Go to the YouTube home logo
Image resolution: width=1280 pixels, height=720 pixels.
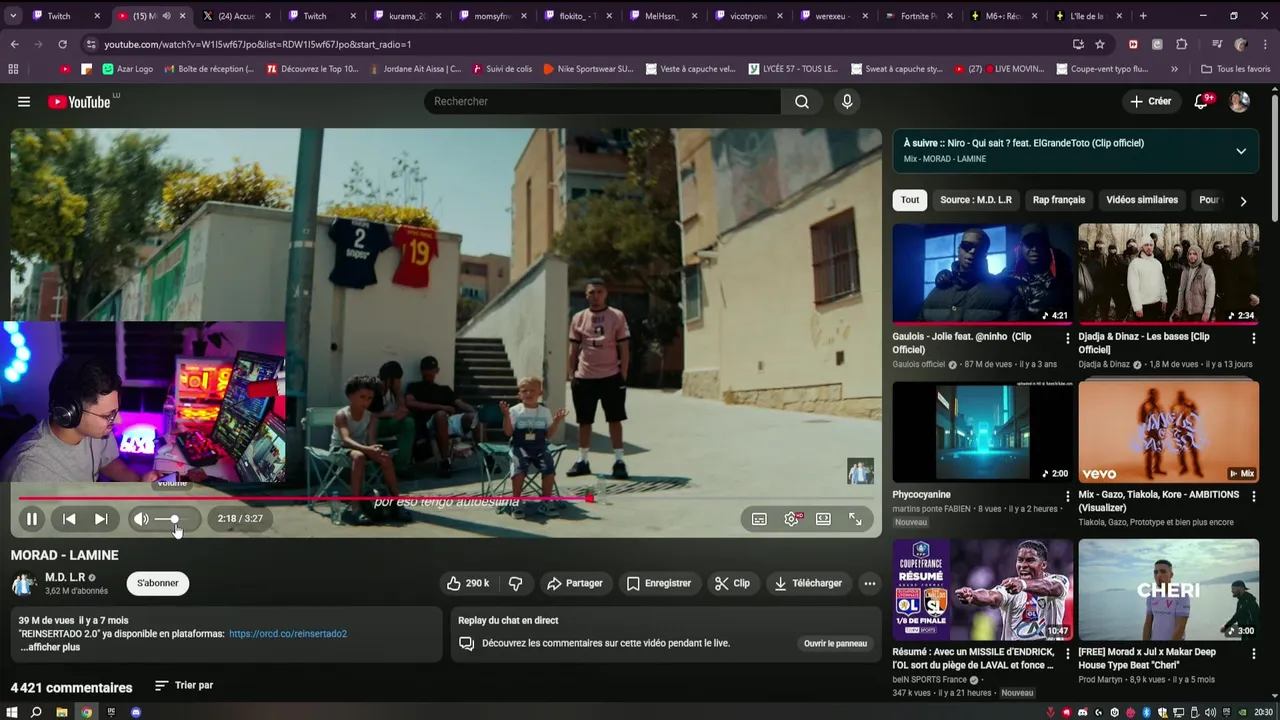79,102
